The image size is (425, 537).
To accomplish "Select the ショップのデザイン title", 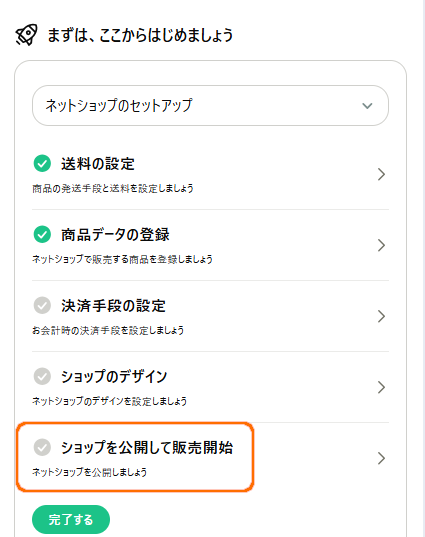I will (114, 376).
